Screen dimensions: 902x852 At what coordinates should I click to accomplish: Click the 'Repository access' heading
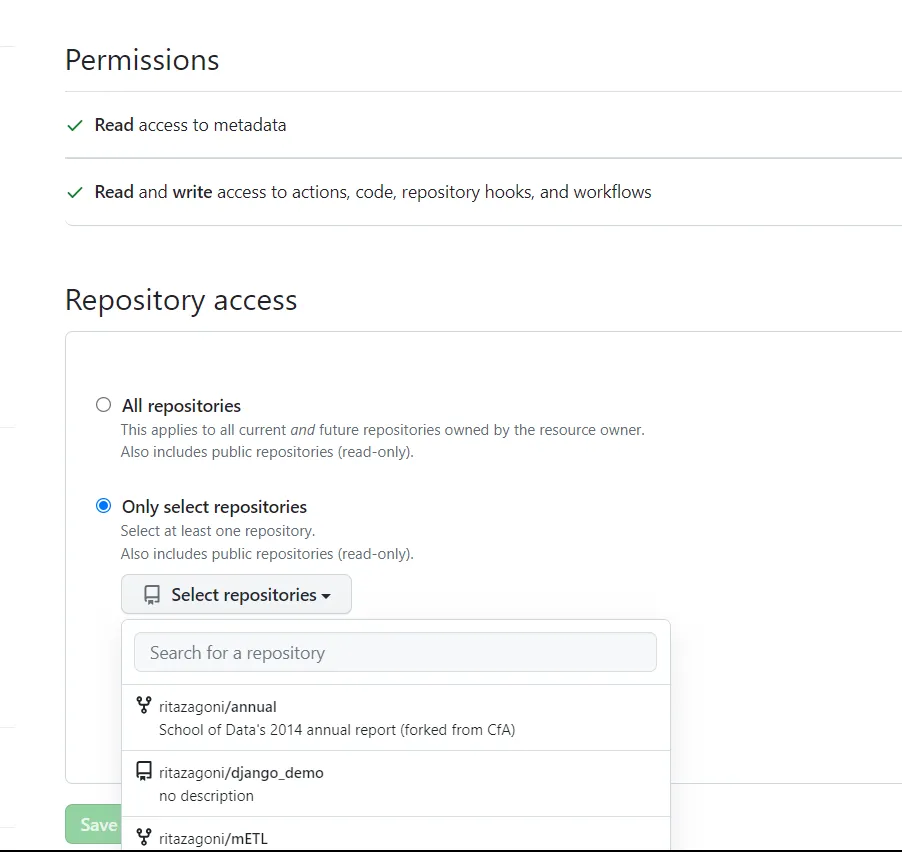point(181,300)
